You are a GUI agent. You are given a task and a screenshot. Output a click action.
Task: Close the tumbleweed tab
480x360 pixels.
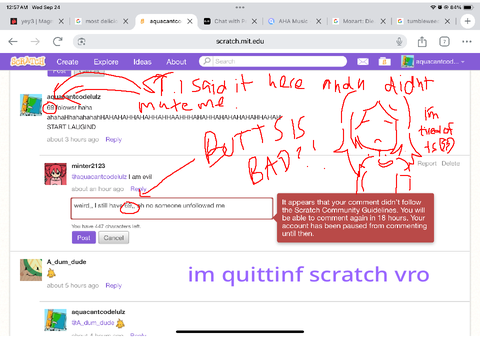(x=447, y=21)
